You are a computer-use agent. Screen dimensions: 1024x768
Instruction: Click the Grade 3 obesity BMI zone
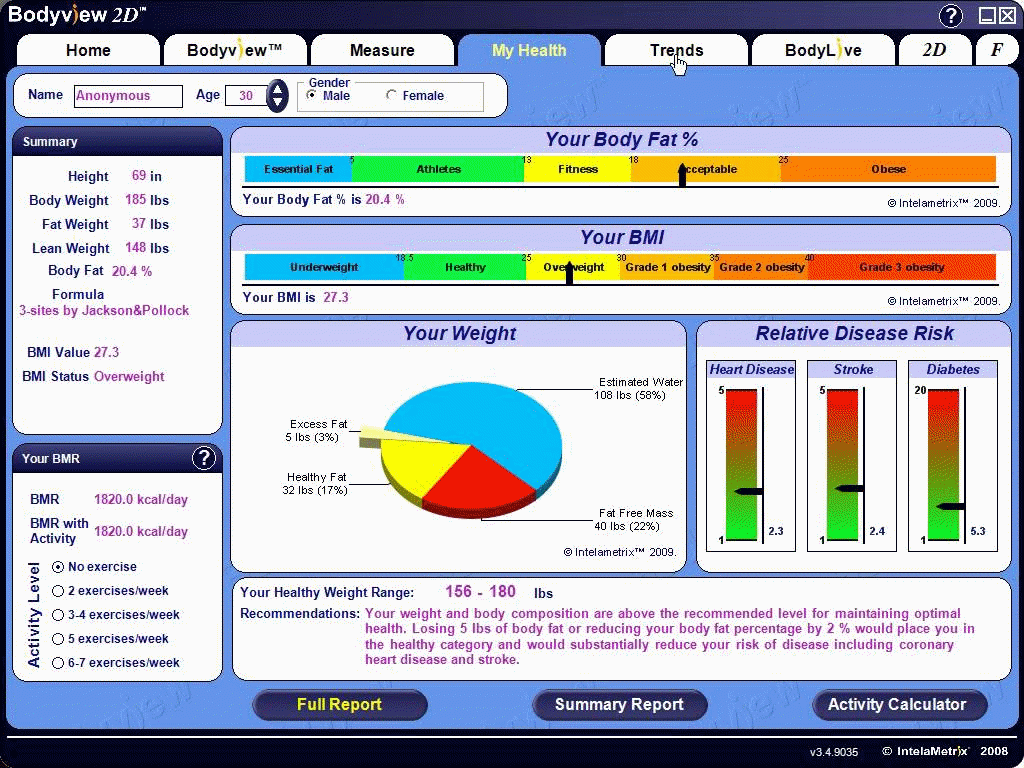click(x=902, y=267)
